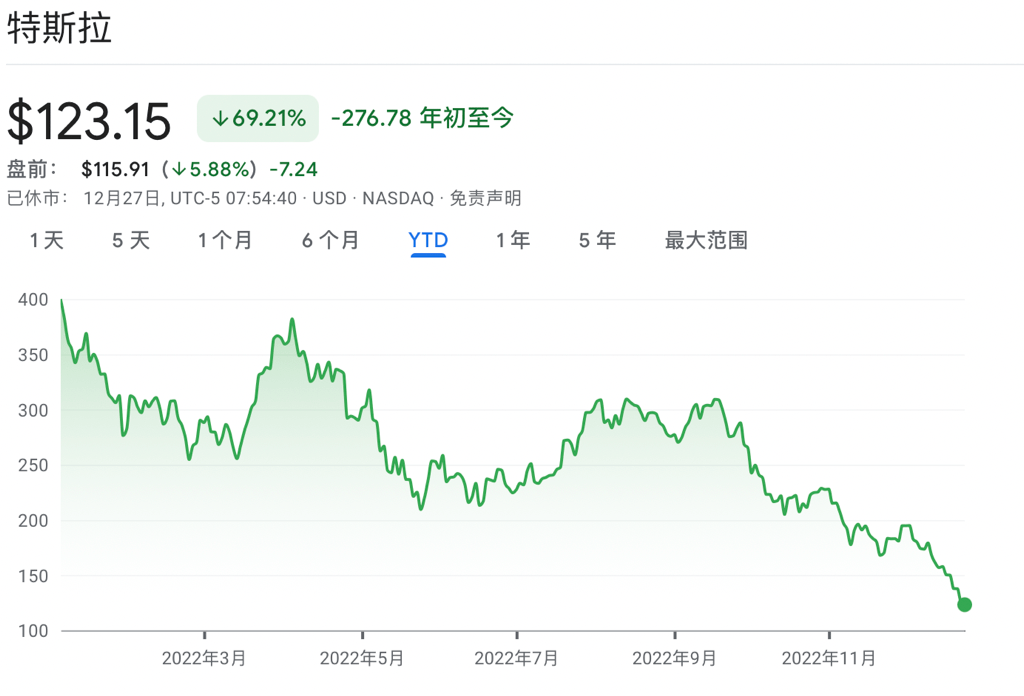Open the 免责声明 disclaimer link
This screenshot has height=696, width=1024.
click(x=488, y=197)
